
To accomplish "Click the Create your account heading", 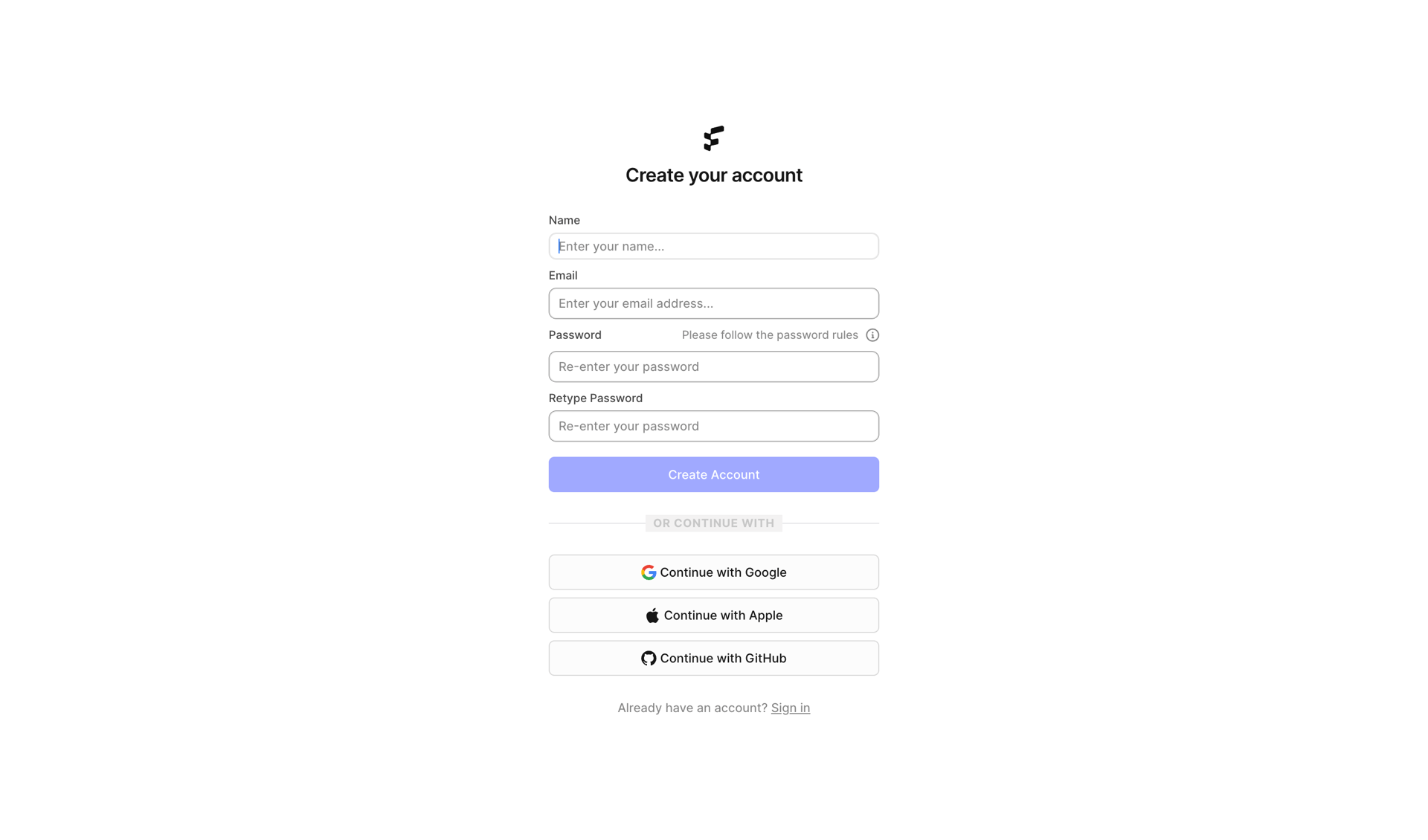I will pos(713,175).
